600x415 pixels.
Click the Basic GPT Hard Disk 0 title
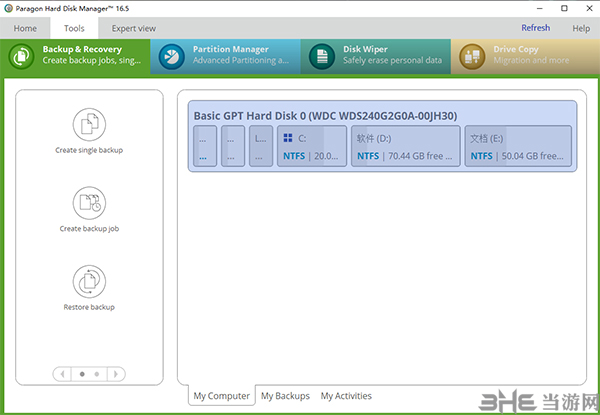click(325, 116)
